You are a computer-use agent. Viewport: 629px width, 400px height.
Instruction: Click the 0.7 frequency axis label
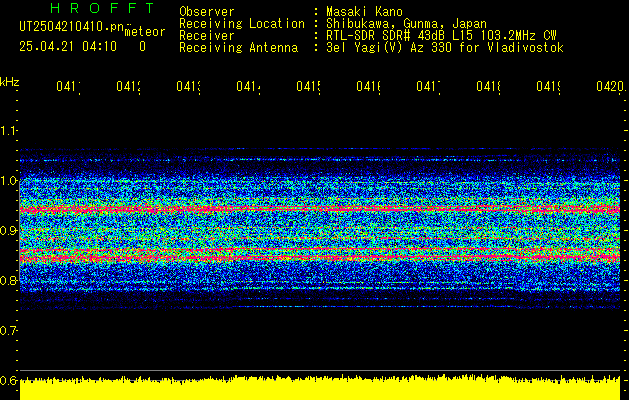[x=8, y=330]
